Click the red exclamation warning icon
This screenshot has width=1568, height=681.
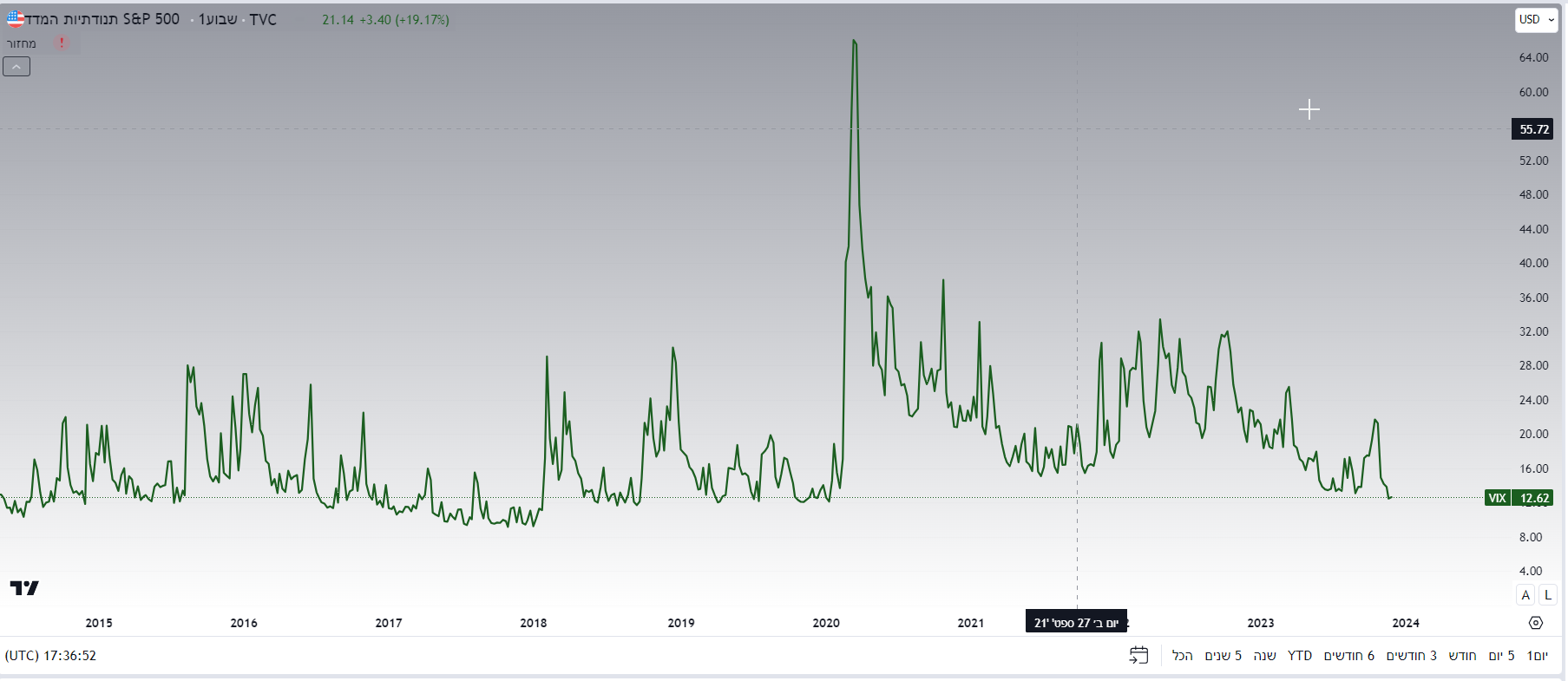(x=62, y=43)
